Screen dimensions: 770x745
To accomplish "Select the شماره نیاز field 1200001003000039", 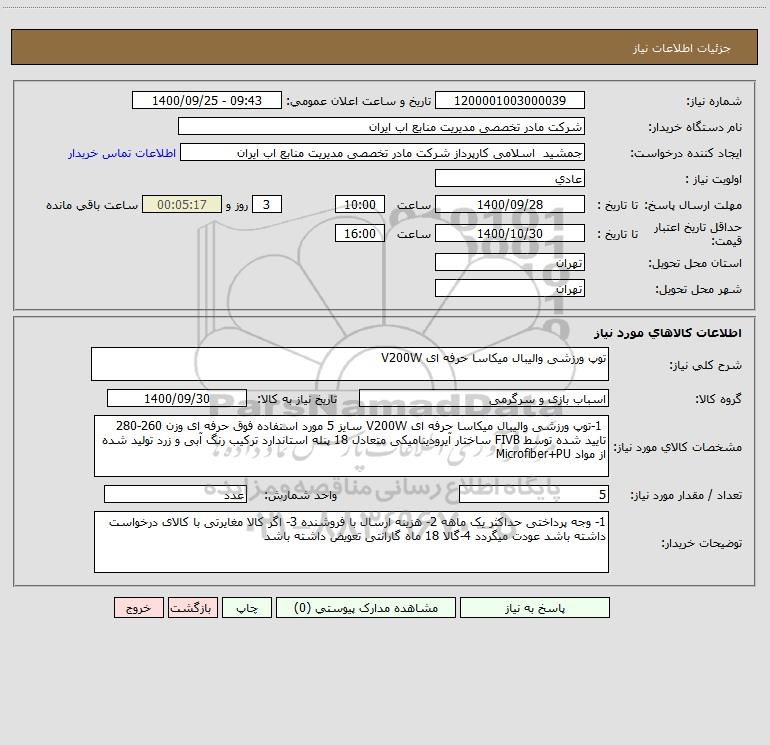I will pyautogui.click(x=510, y=100).
